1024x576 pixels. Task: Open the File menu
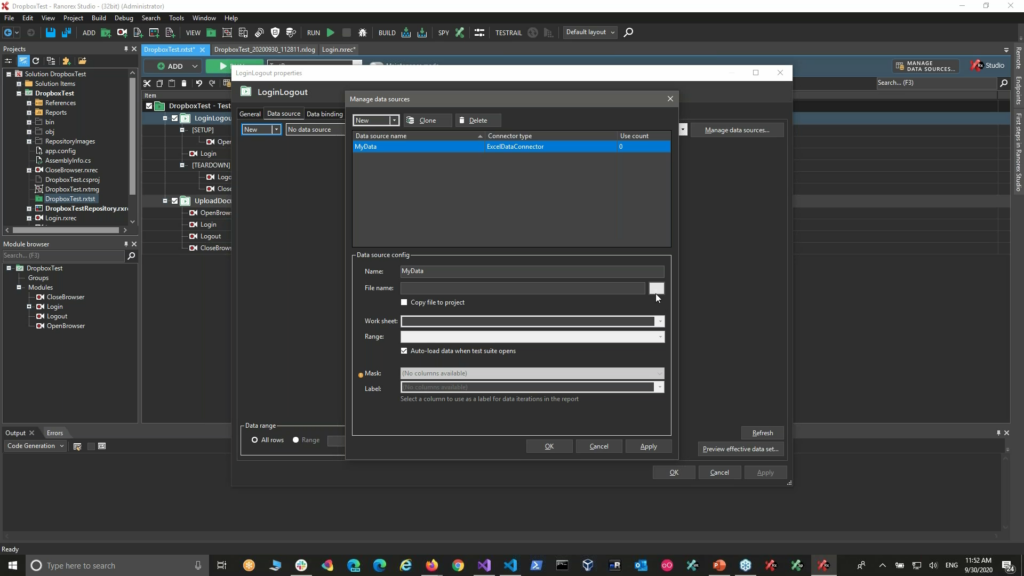(9, 18)
